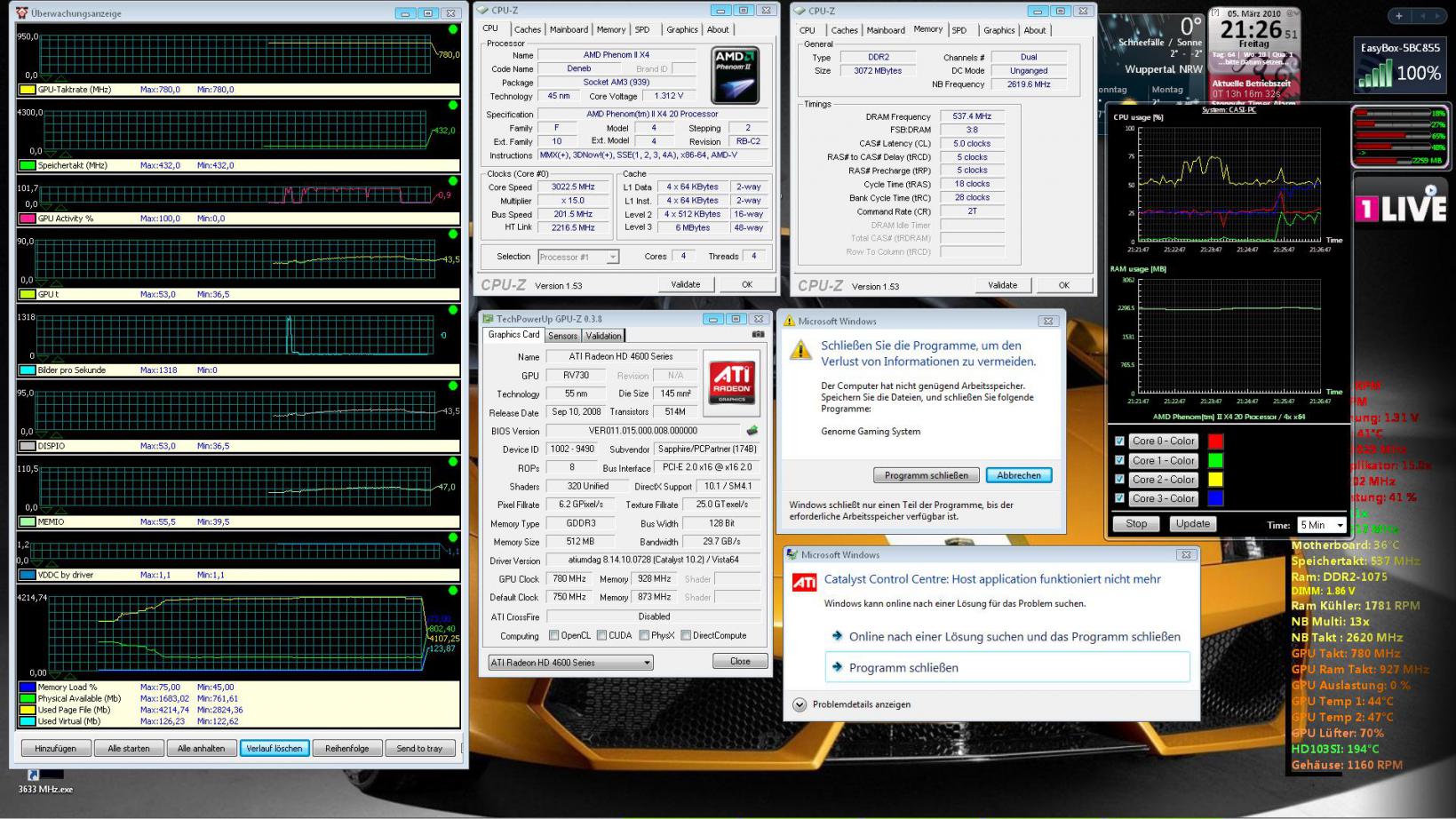Uncheck the Core 1 checkbox in CPU gadget
The image size is (1456, 819).
point(1119,460)
